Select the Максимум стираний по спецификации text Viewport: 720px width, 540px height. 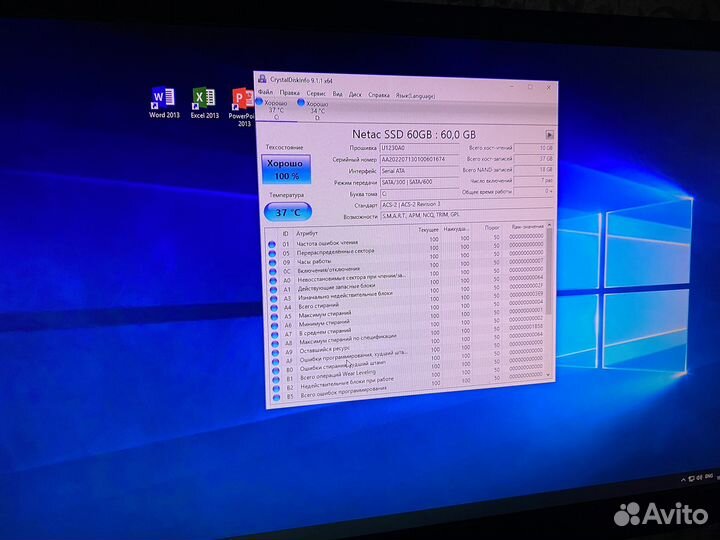[348, 339]
